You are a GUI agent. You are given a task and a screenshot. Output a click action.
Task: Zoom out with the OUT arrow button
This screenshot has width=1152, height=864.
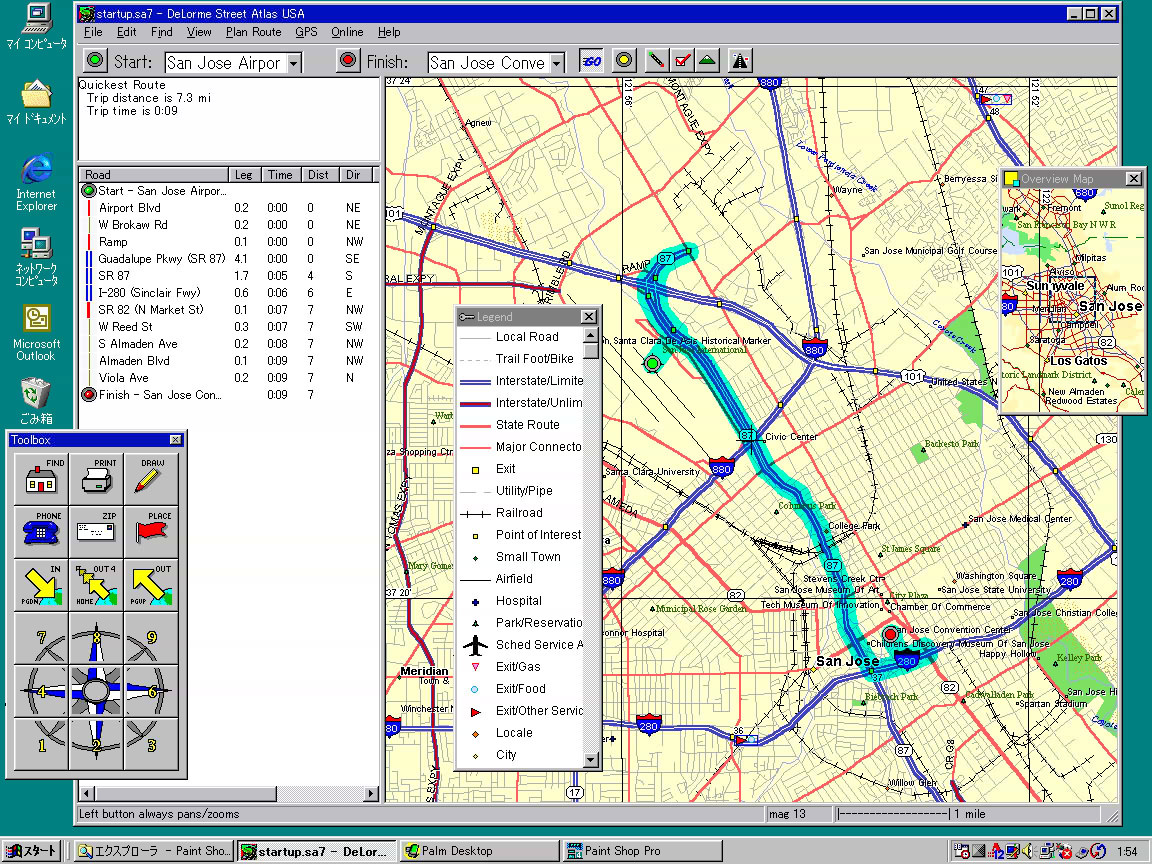tap(151, 584)
